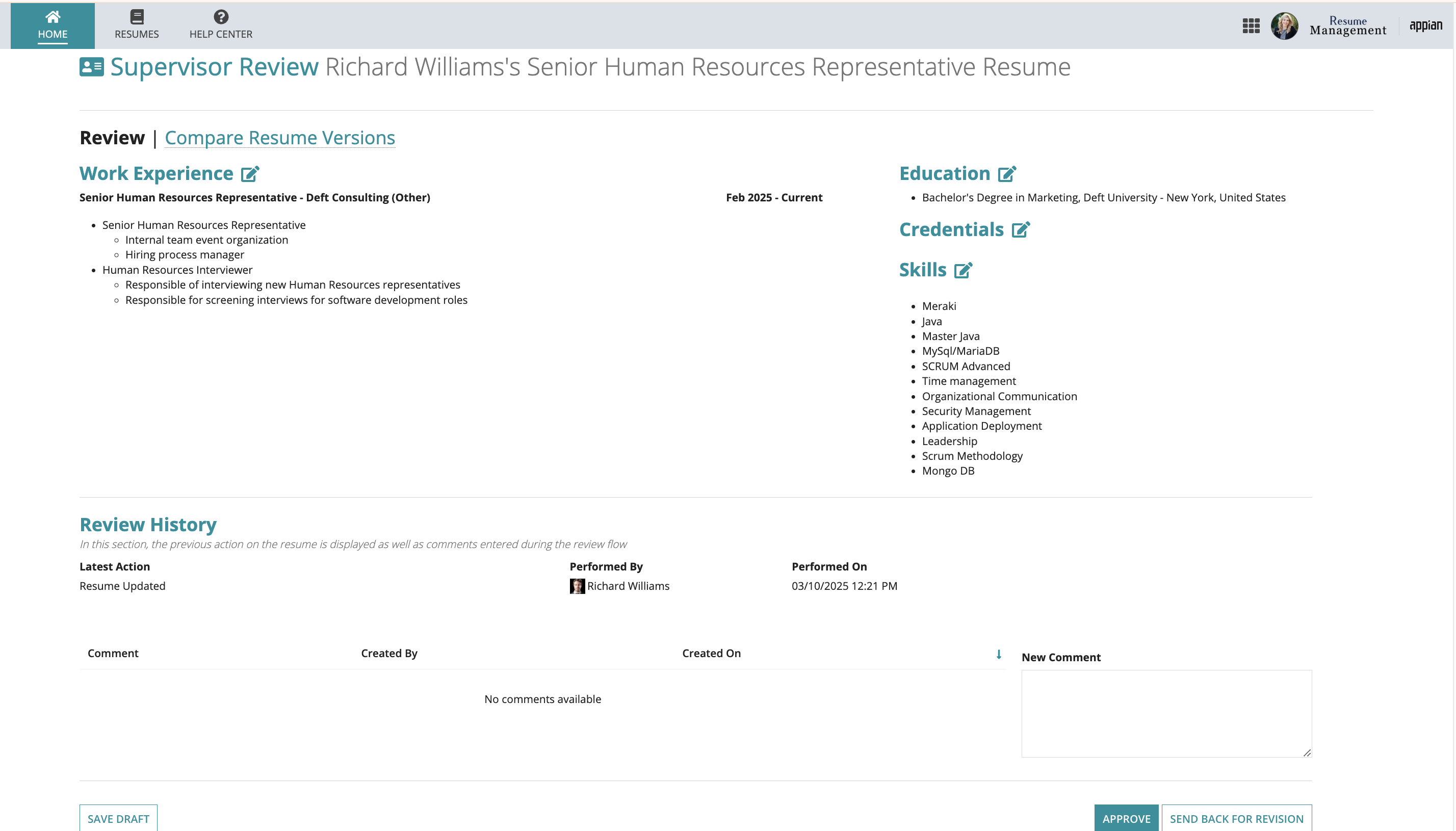Screen dimensions: 1456x831
Task: Click Send Back For Revision button
Action: click(x=1236, y=818)
